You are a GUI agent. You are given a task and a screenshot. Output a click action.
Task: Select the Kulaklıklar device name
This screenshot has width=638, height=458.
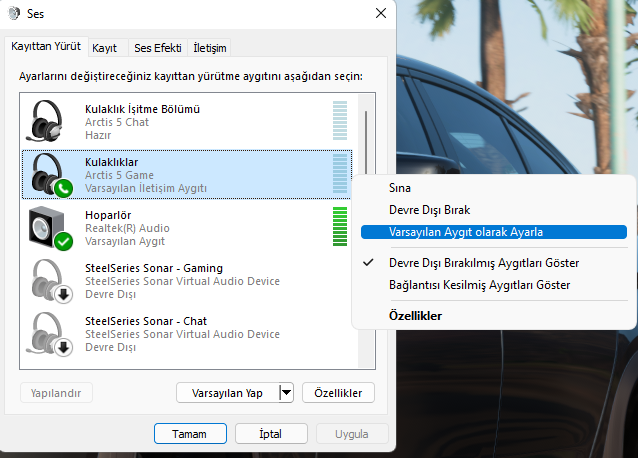click(x=111, y=162)
